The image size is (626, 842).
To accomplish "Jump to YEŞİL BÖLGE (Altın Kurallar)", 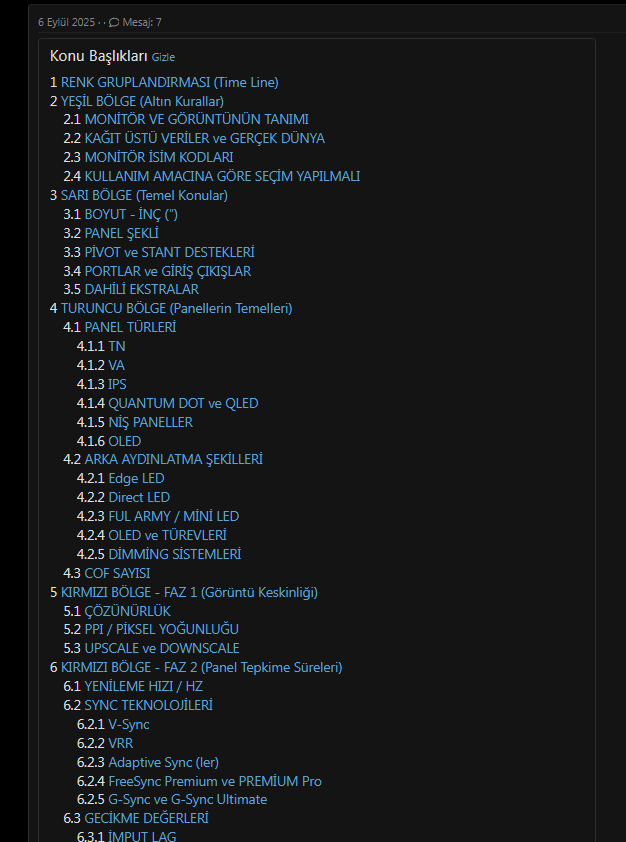I will coord(142,101).
